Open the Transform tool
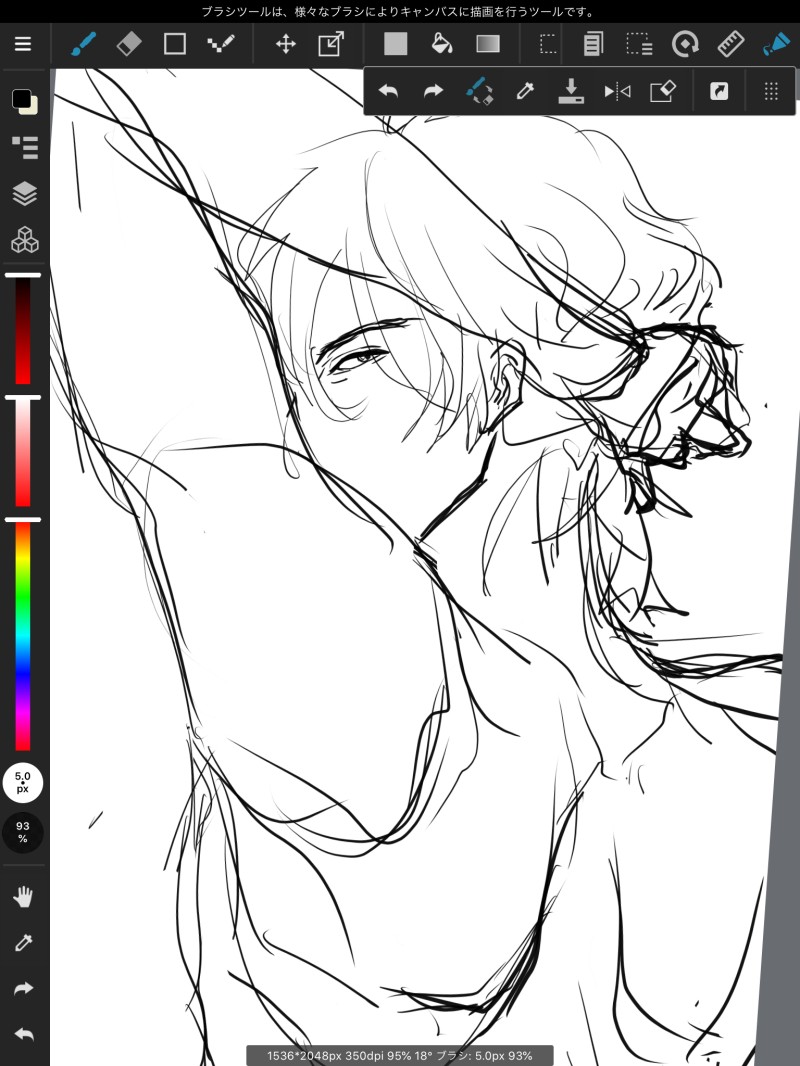Viewport: 800px width, 1066px height. 331,44
